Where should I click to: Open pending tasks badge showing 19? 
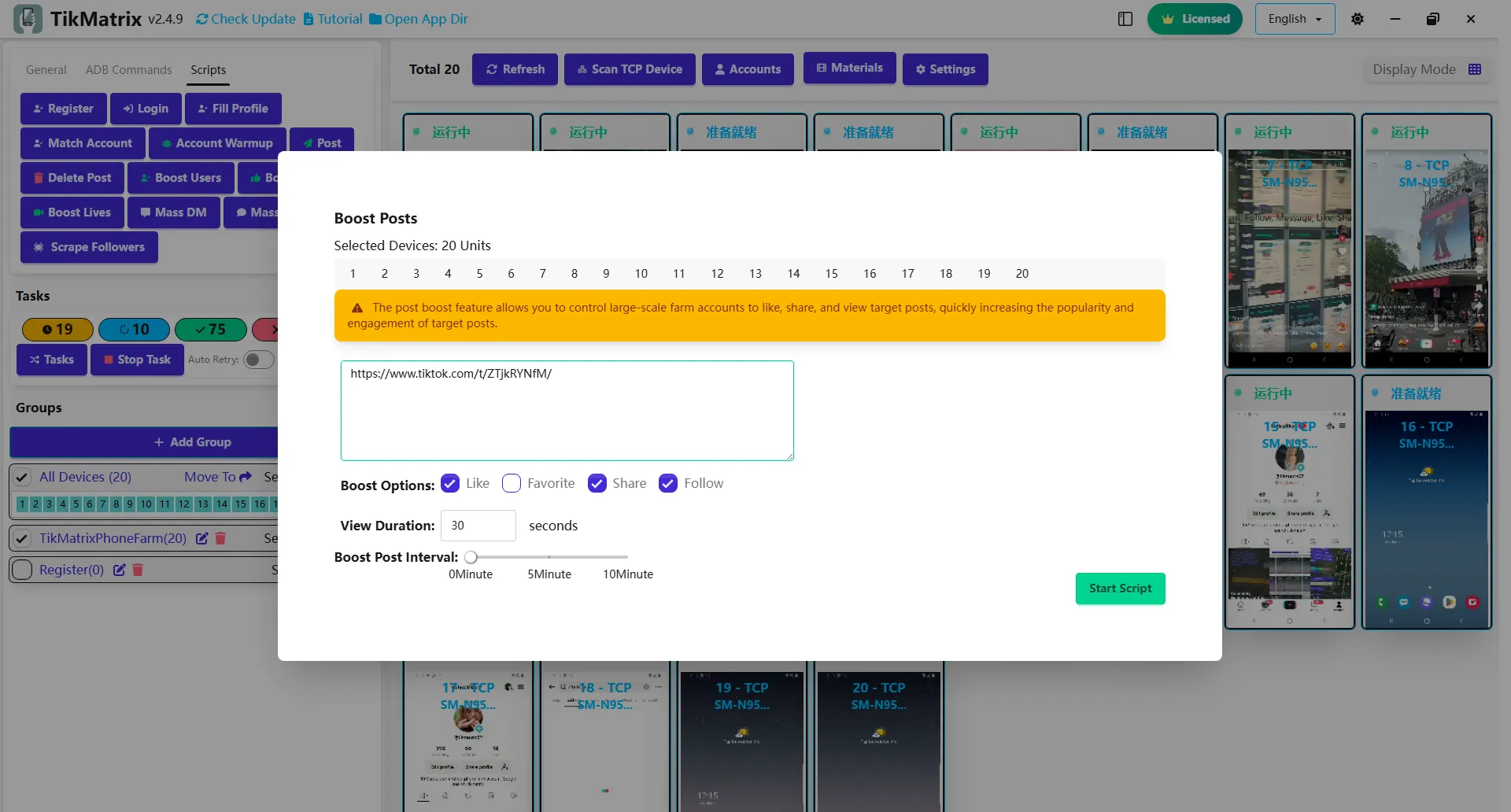(x=57, y=329)
